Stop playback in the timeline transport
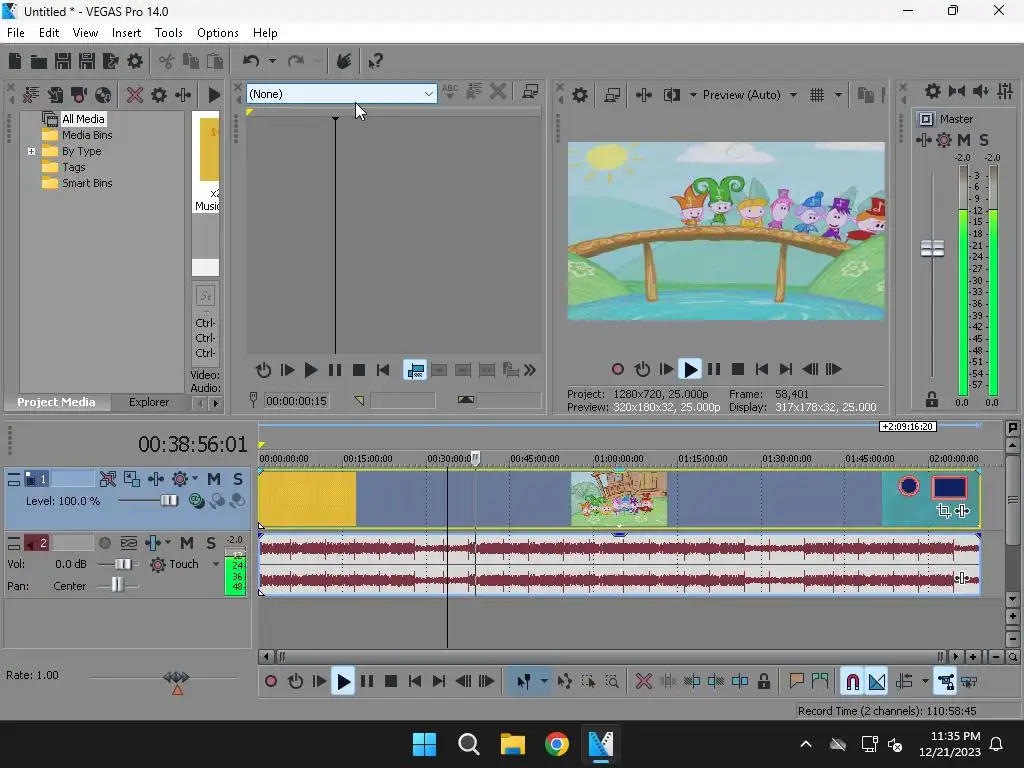The width and height of the screenshot is (1024, 768). tap(391, 682)
